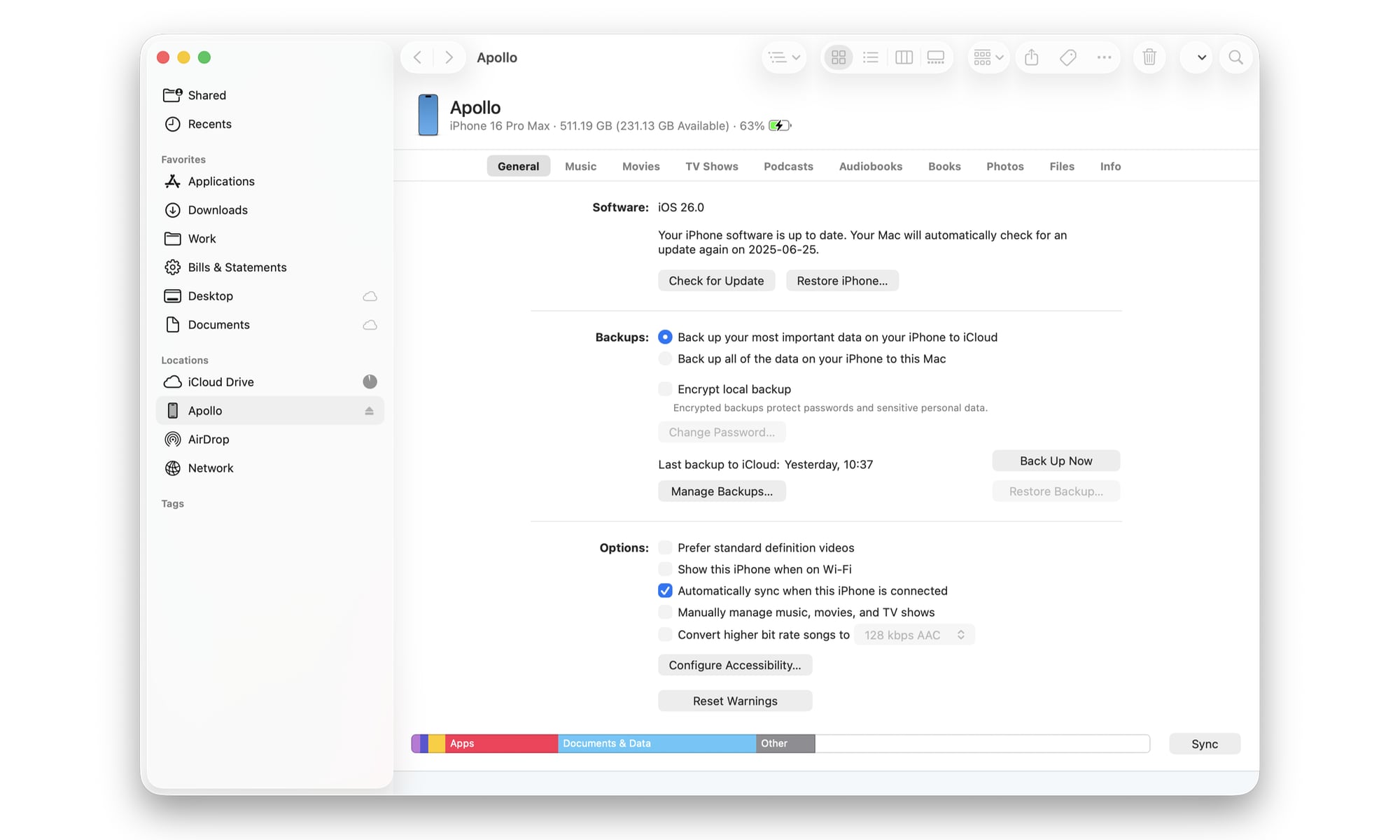Click the battery charging indicator
The height and width of the screenshot is (840, 1400).
(x=779, y=126)
